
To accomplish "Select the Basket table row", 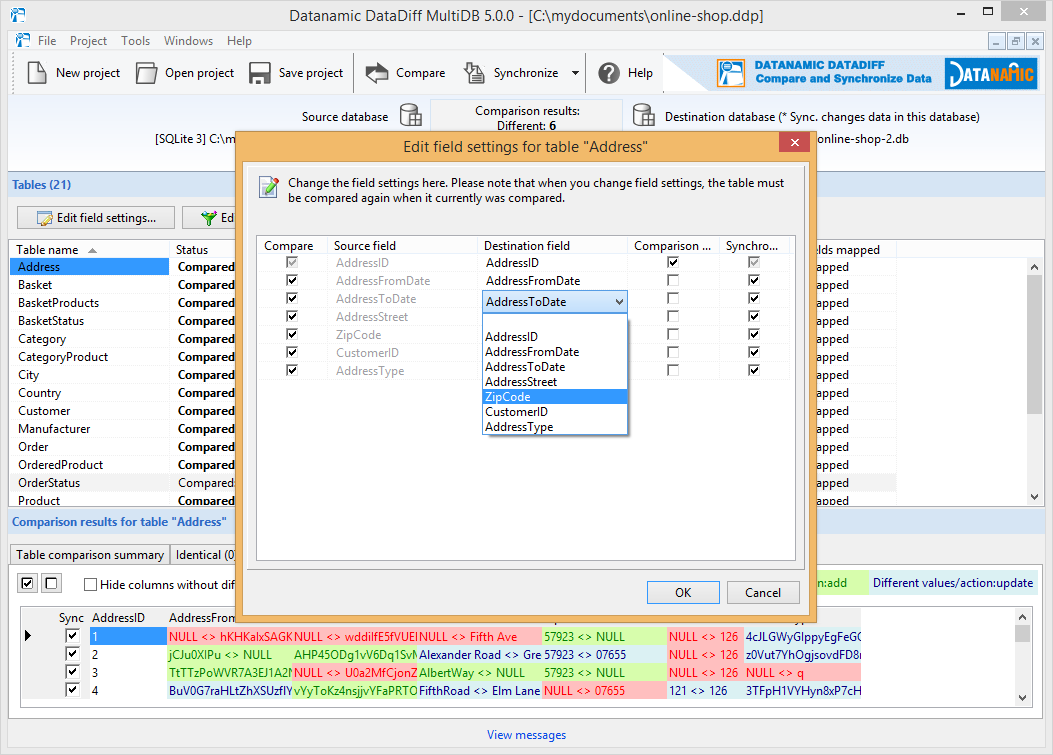I will click(89, 285).
